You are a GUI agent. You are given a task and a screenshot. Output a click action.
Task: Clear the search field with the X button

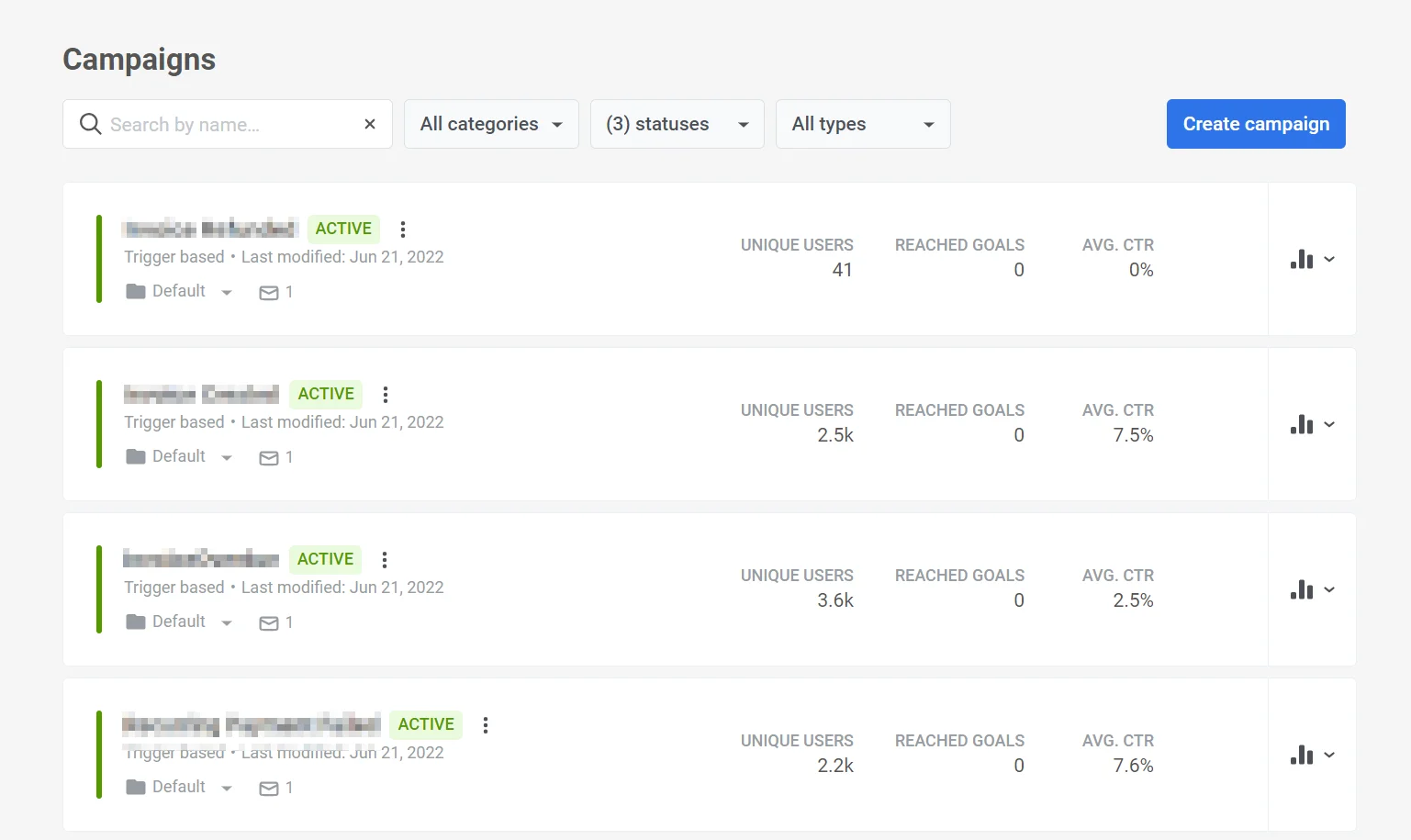click(x=369, y=123)
